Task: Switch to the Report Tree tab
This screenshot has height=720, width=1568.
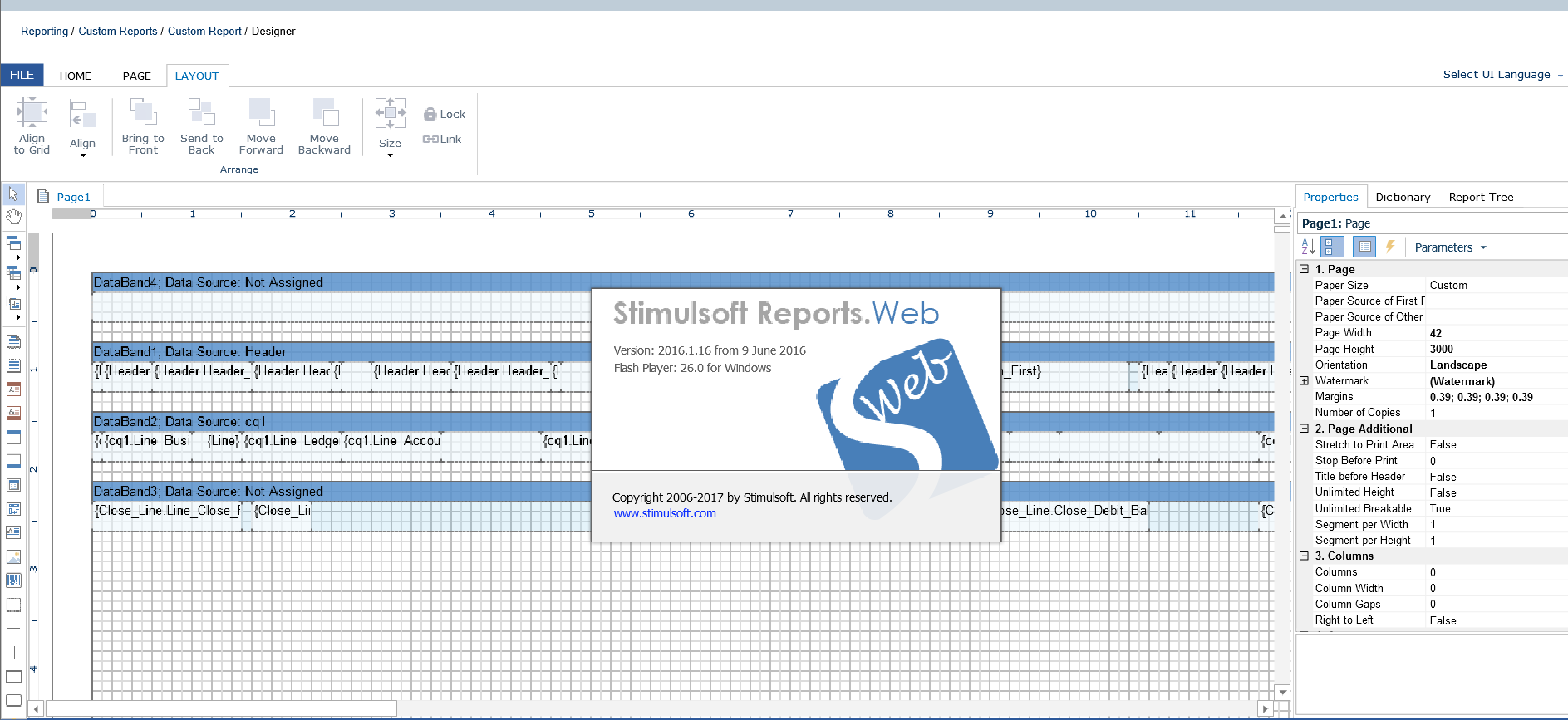Action: click(1481, 198)
